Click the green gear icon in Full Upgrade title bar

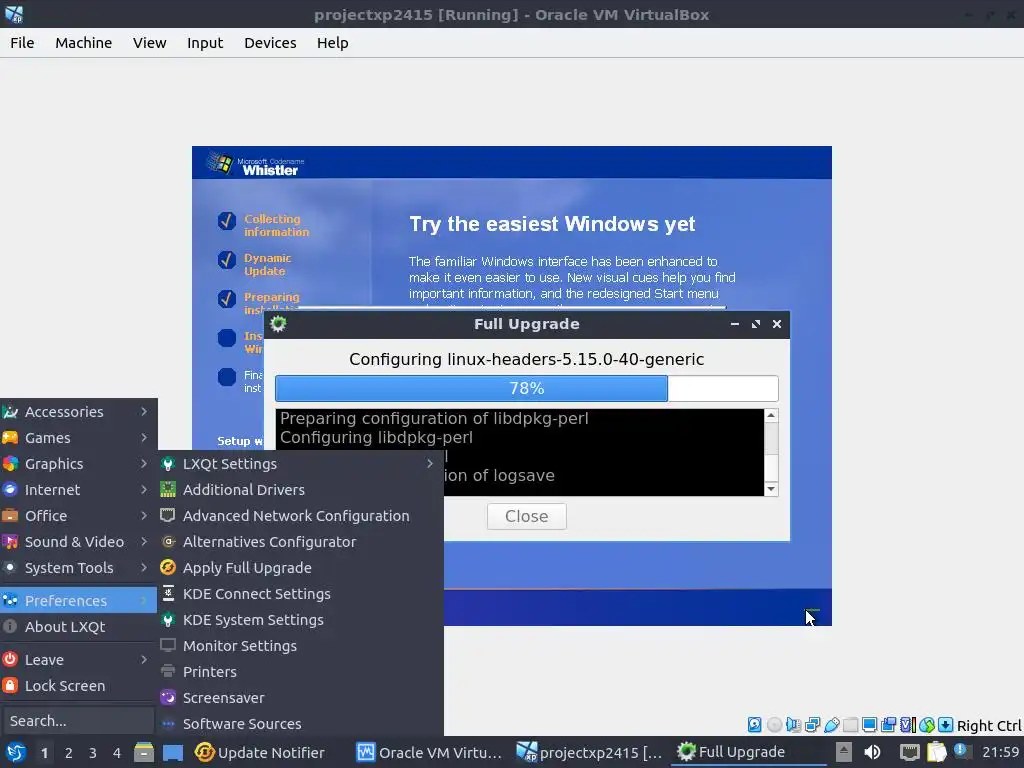(278, 324)
